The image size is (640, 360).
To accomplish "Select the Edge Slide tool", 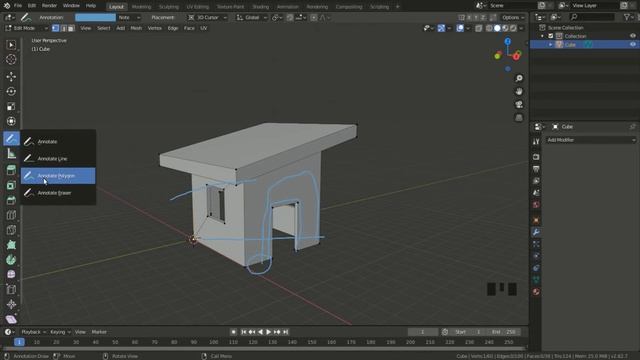I will (11, 289).
